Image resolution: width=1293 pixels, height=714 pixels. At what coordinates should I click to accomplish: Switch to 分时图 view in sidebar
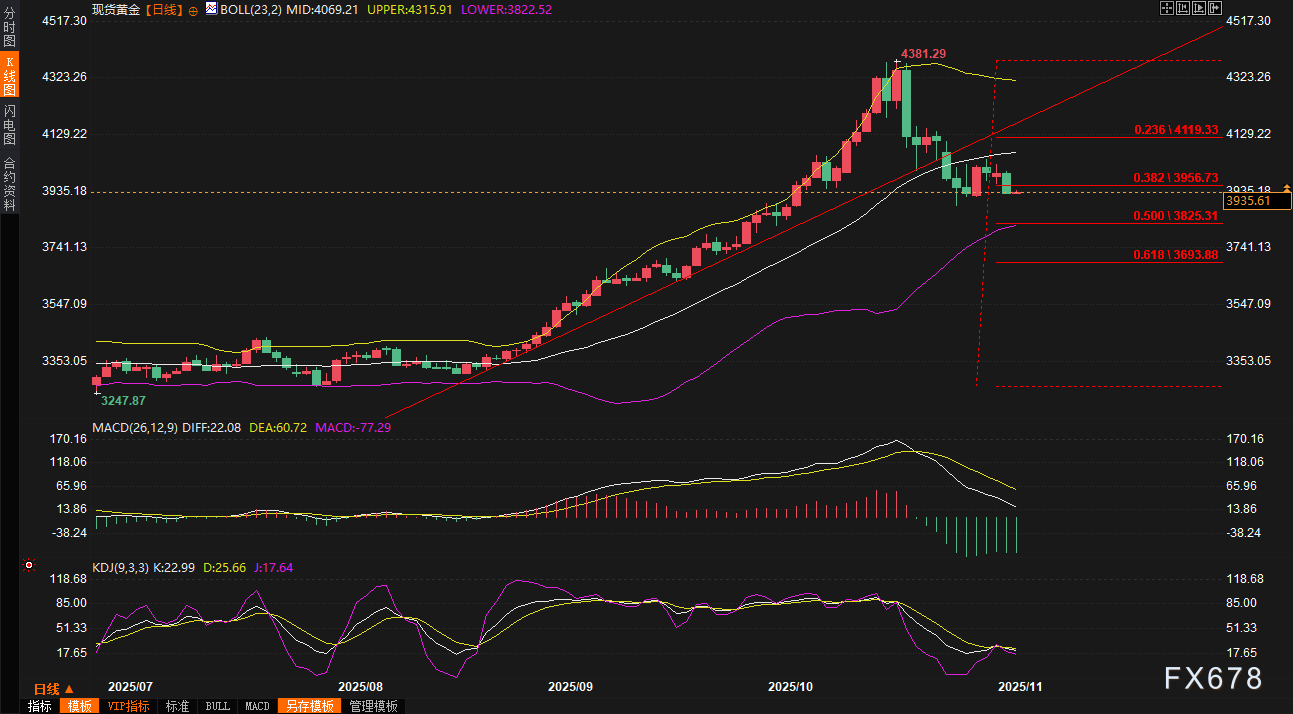pyautogui.click(x=10, y=27)
